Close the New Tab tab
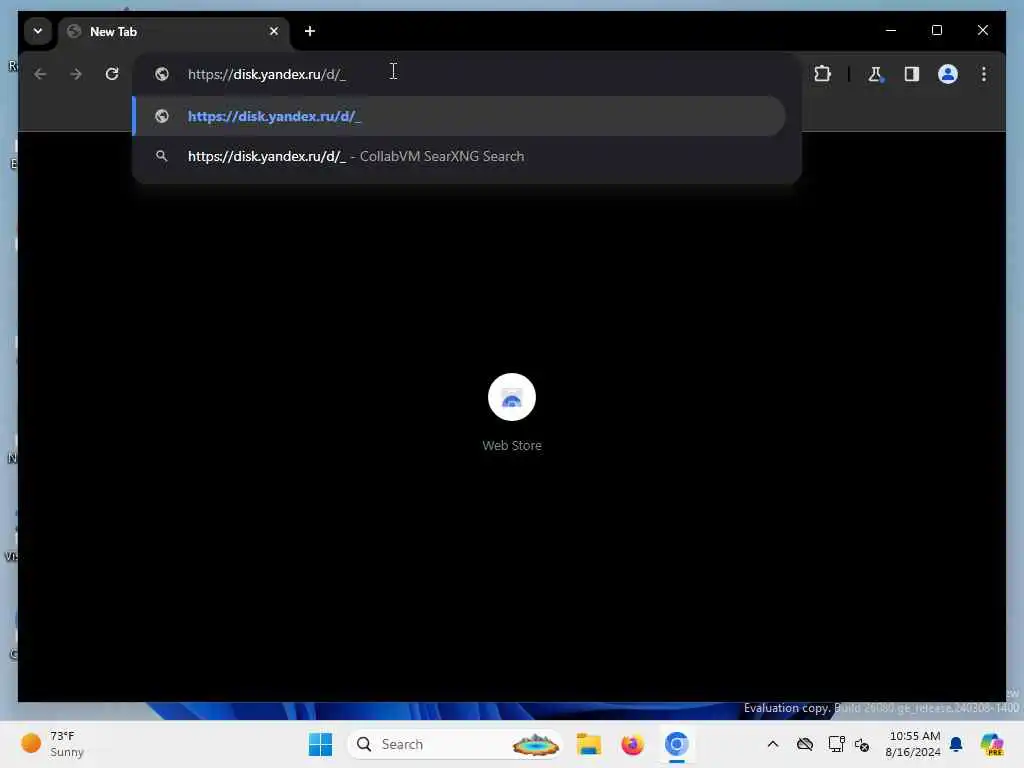 click(x=274, y=31)
